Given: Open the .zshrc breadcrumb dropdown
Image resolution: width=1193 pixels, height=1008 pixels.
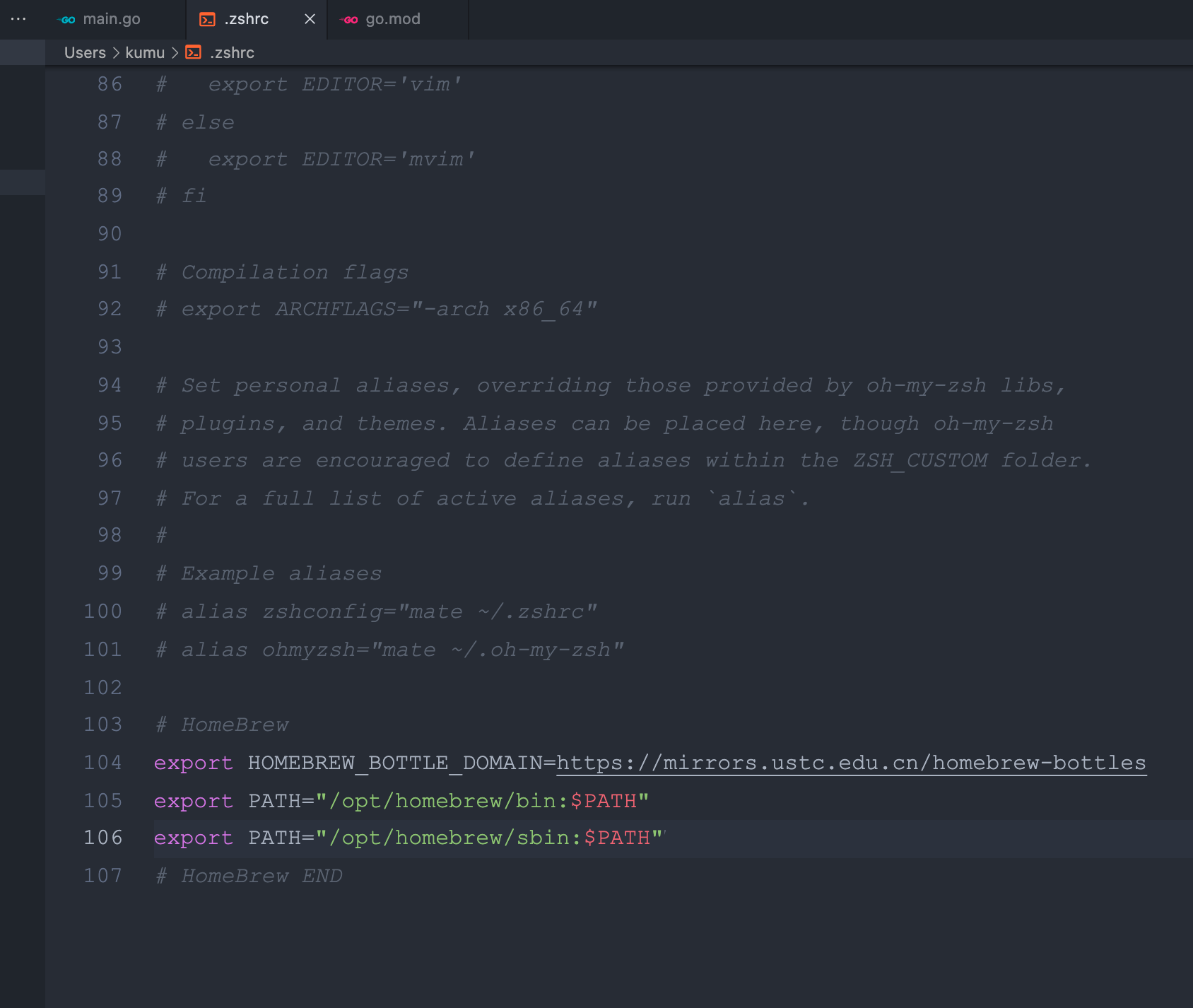Looking at the screenshot, I should tap(232, 52).
